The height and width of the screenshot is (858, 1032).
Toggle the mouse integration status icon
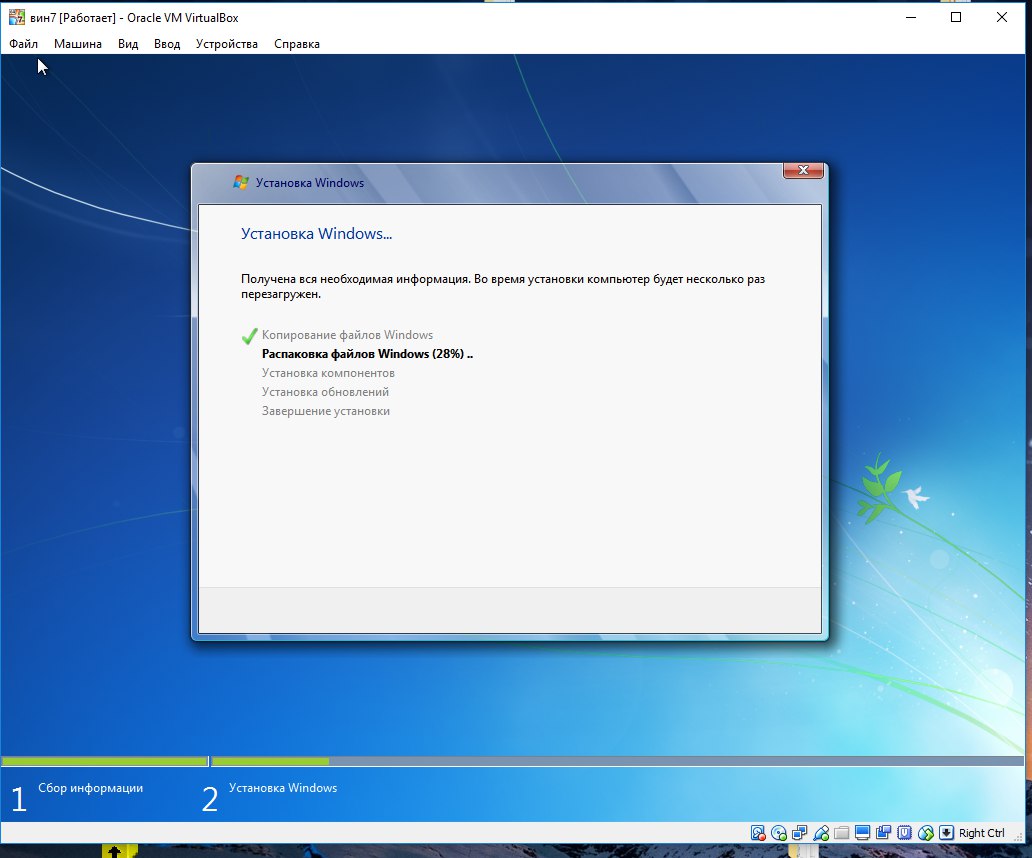(x=926, y=833)
